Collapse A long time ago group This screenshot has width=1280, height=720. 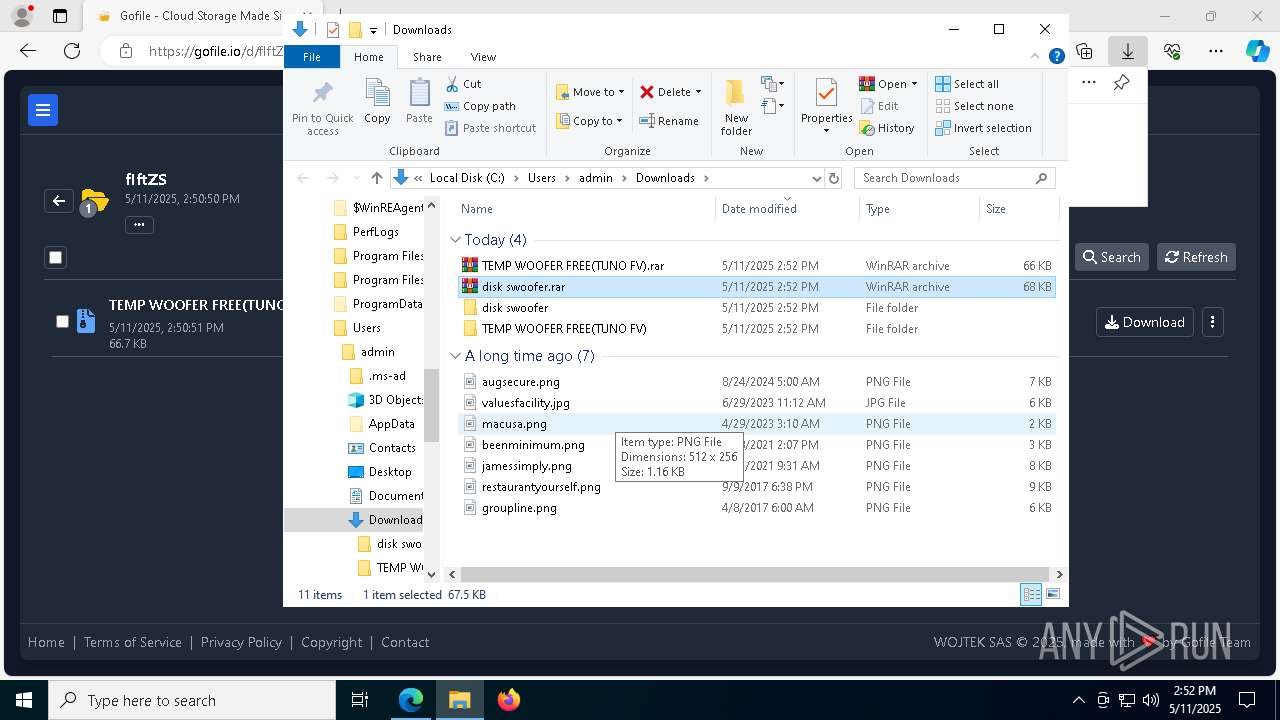coord(455,356)
